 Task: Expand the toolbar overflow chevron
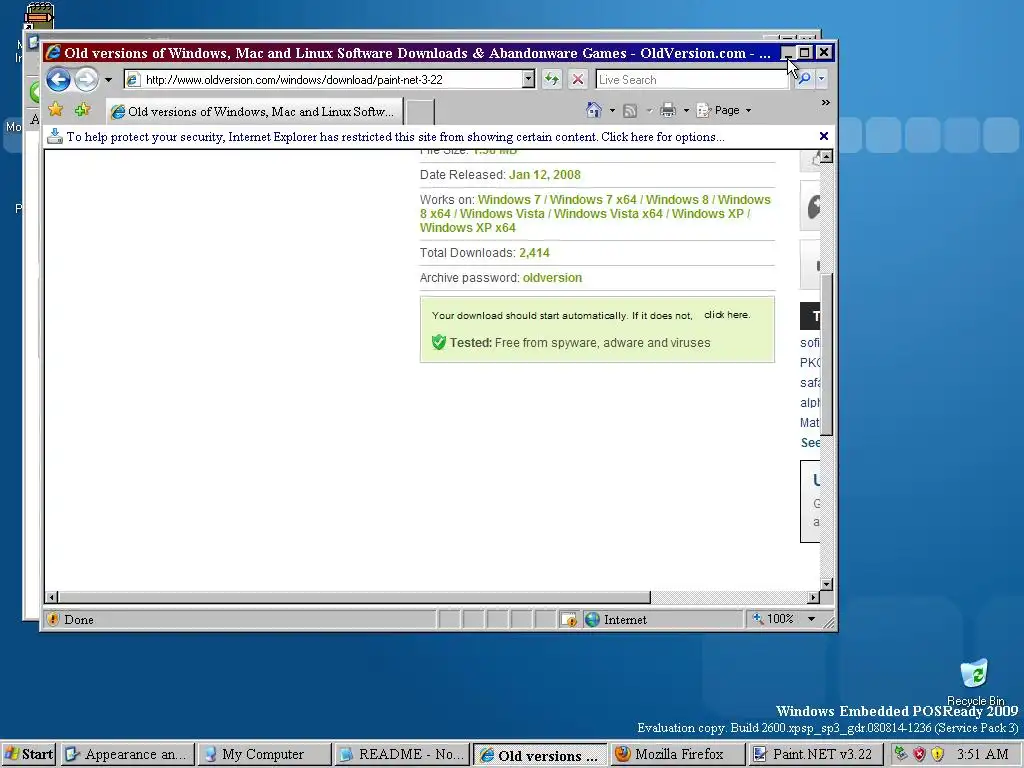tap(825, 103)
